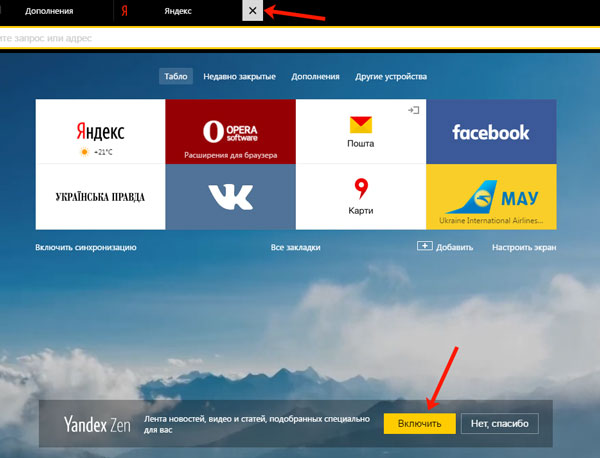Screen dimensions: 600x458
Task: Click the plus icon next to Добавить
Action: pos(424,246)
